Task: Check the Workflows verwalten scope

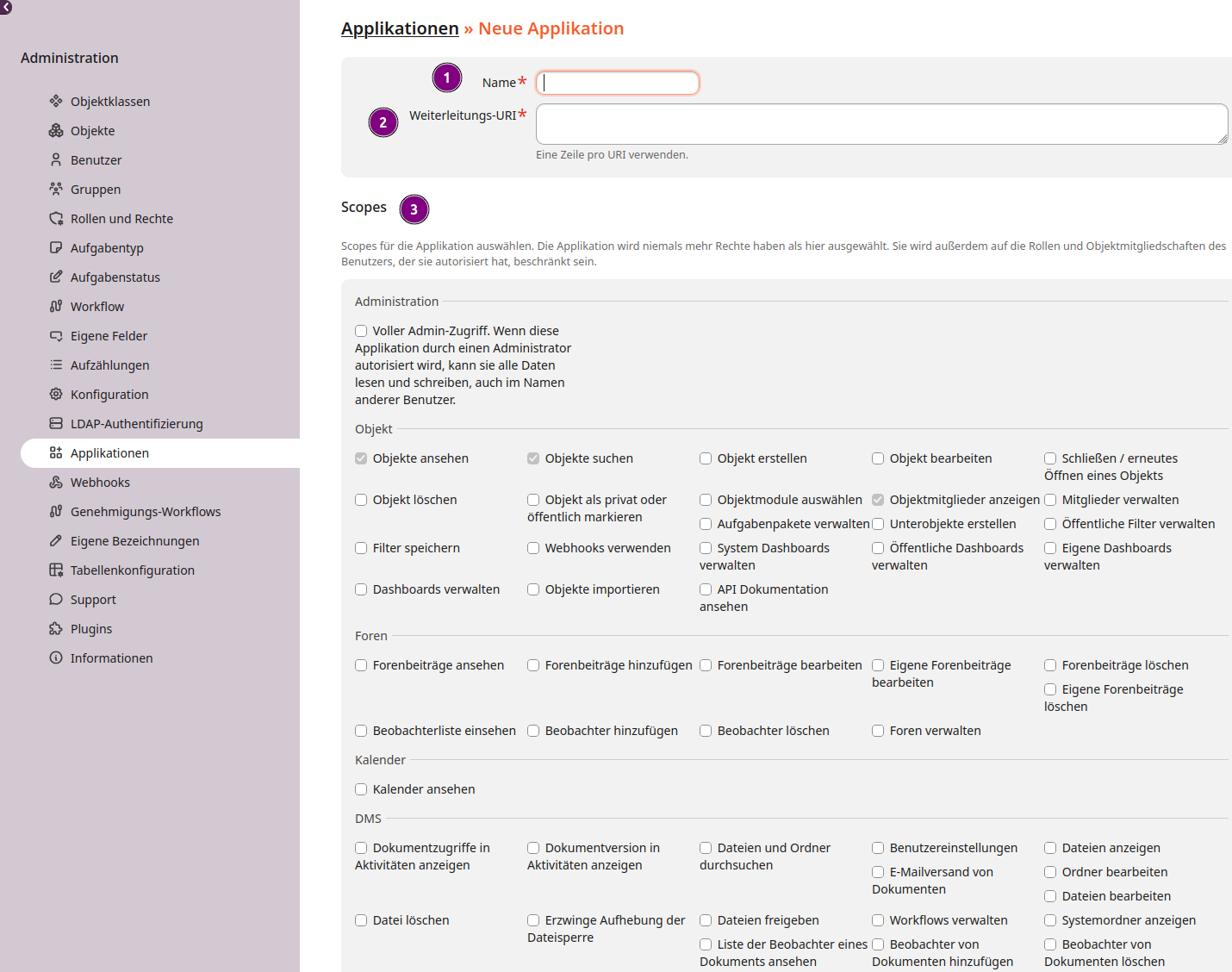Action: pyautogui.click(x=878, y=920)
